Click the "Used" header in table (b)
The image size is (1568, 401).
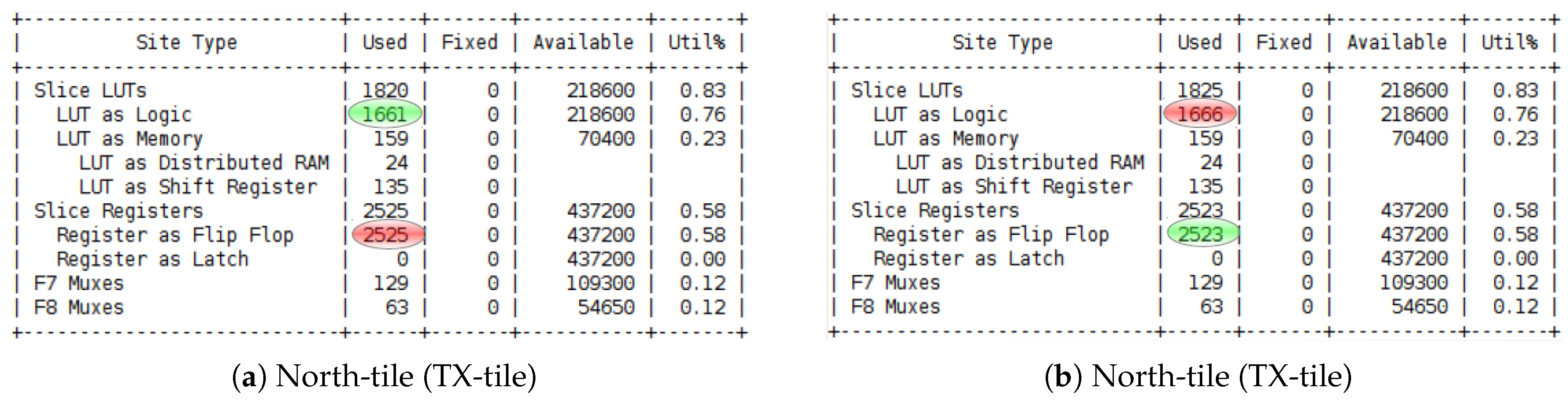[x=1200, y=42]
